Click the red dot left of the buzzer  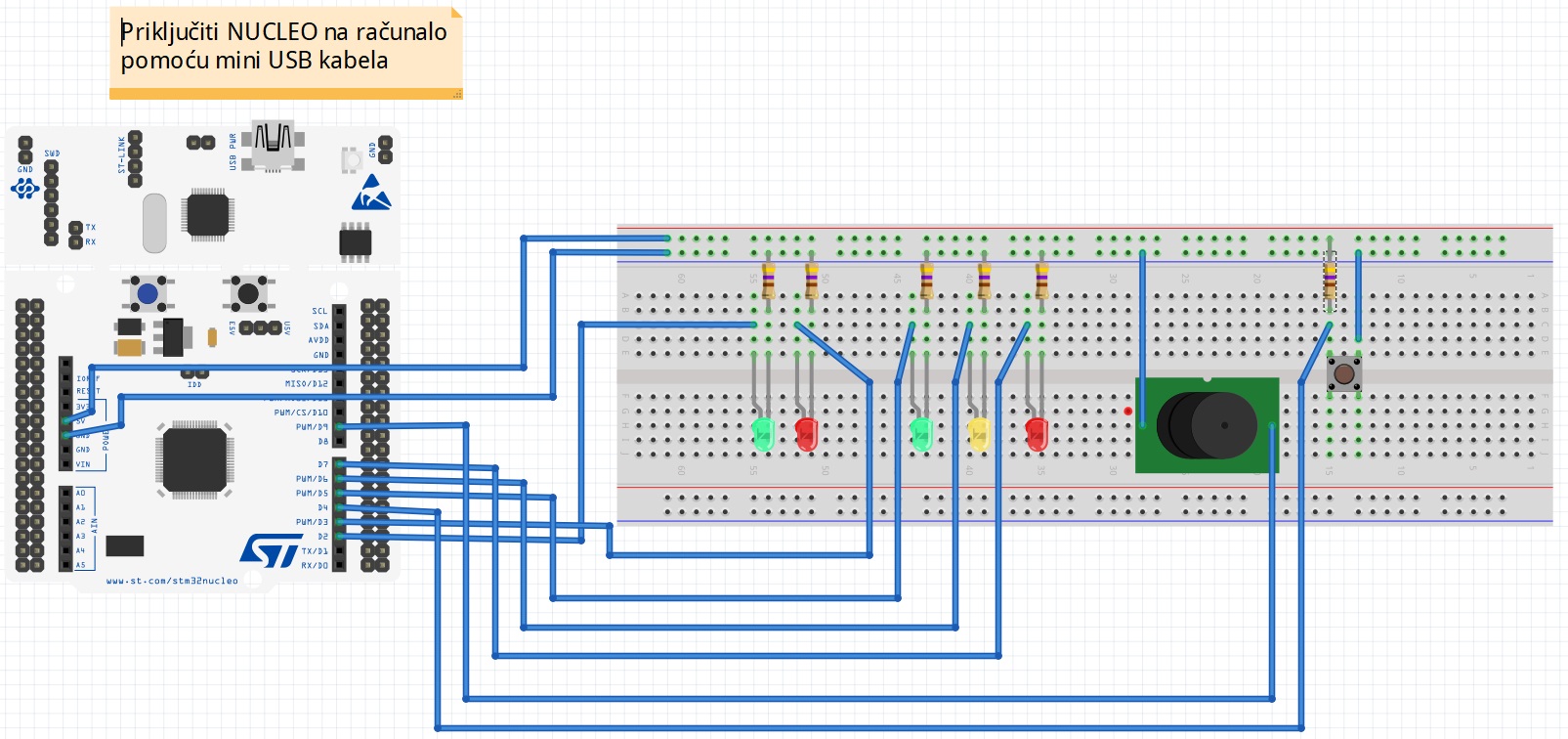(1128, 412)
